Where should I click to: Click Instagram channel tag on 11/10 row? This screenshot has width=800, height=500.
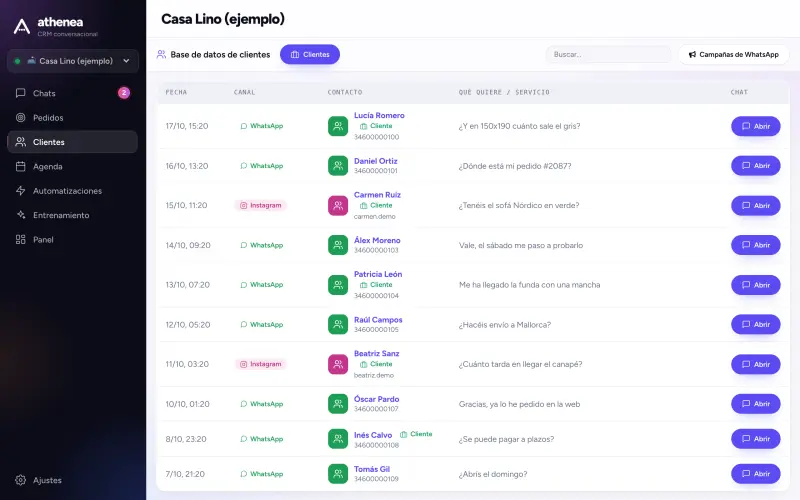(261, 364)
